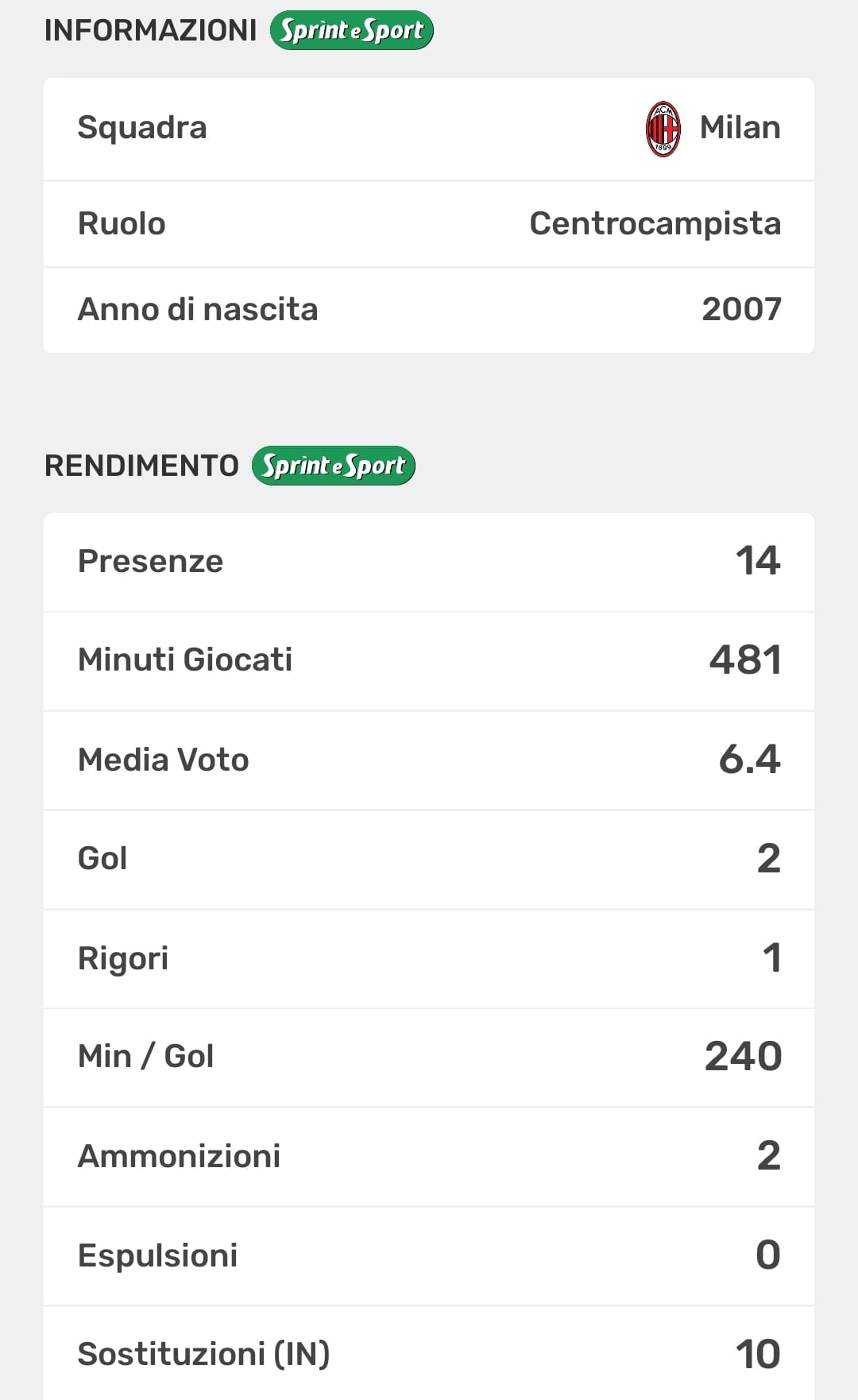858x1400 pixels.
Task: Select the Squadra row label
Action: click(142, 128)
